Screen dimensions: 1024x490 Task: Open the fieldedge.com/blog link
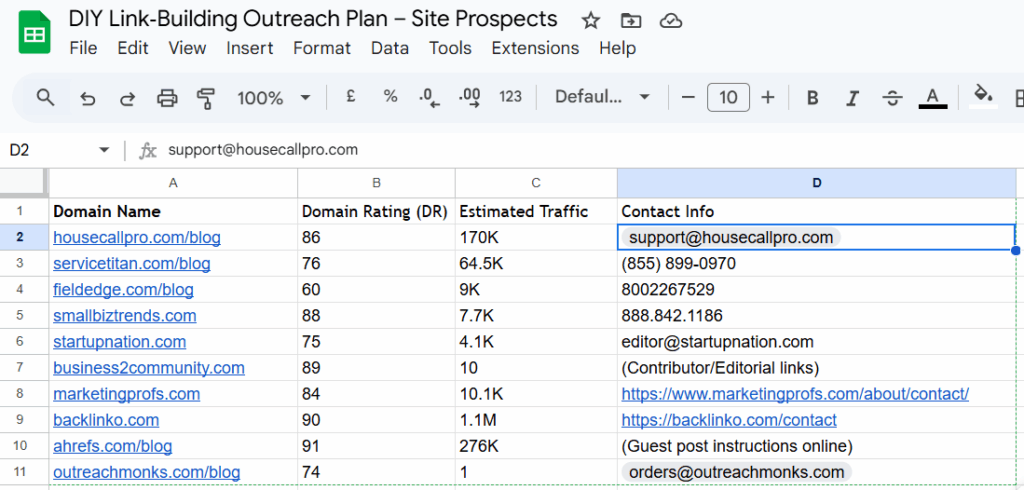[123, 289]
